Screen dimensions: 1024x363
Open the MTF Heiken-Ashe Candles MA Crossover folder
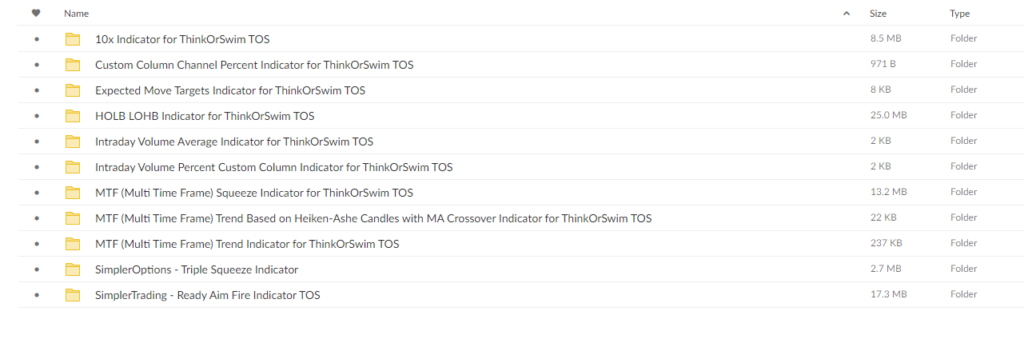pyautogui.click(x=373, y=219)
